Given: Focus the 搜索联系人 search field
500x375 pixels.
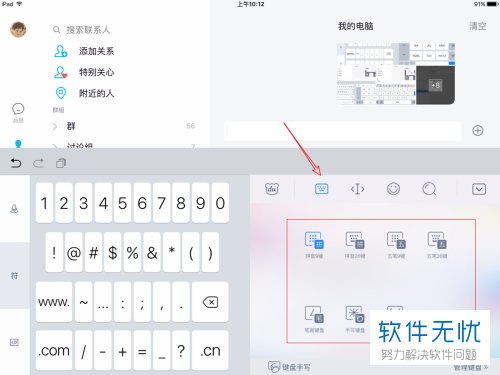Looking at the screenshot, I should point(88,30).
